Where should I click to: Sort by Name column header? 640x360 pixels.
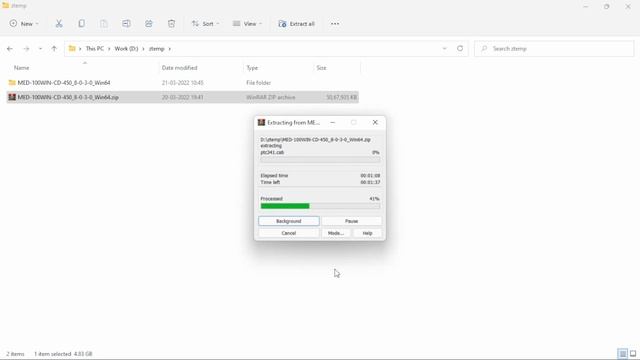click(x=22, y=68)
